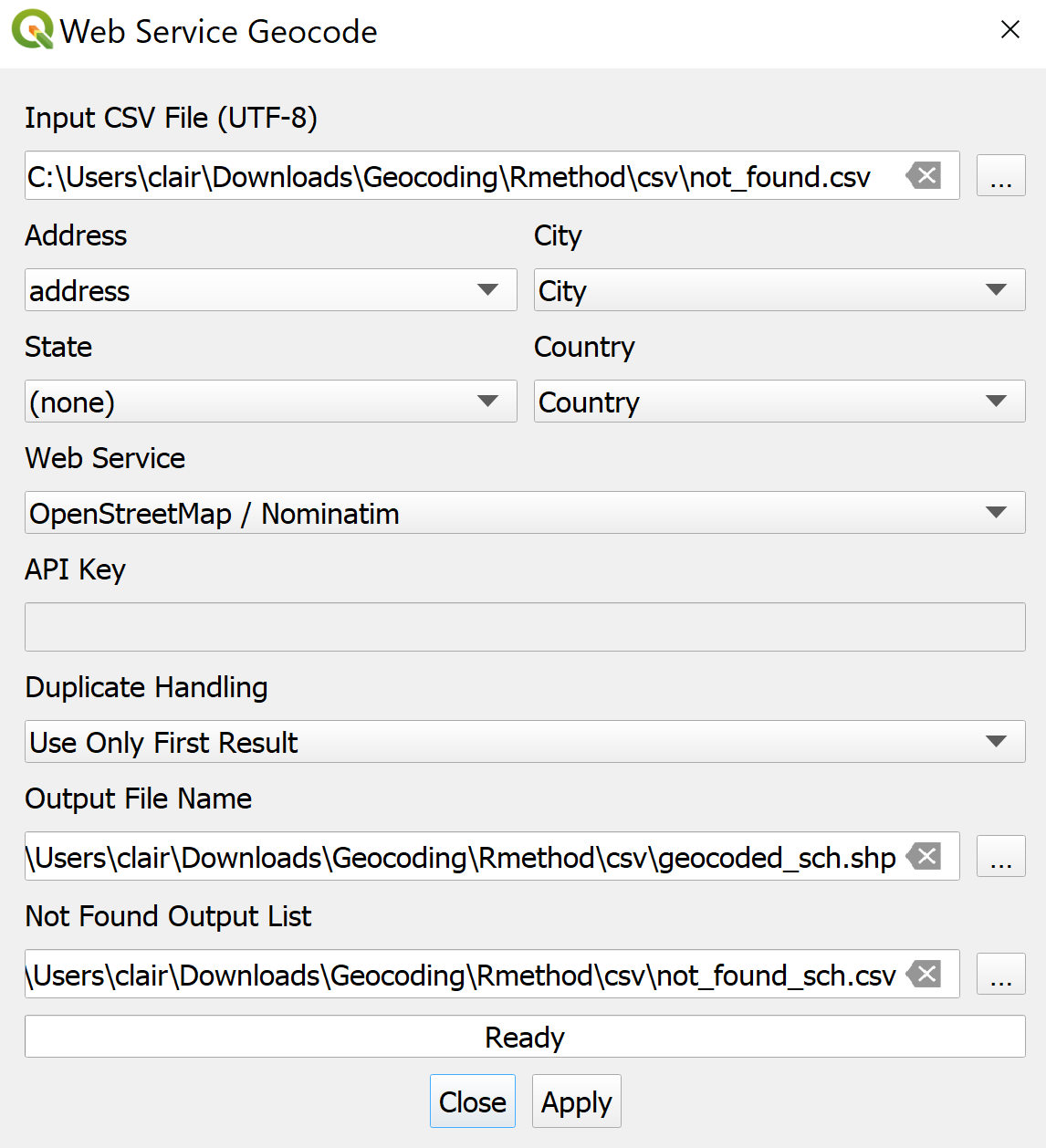The height and width of the screenshot is (1148, 1046).
Task: Click the QGIS logo in title bar
Action: (x=32, y=30)
